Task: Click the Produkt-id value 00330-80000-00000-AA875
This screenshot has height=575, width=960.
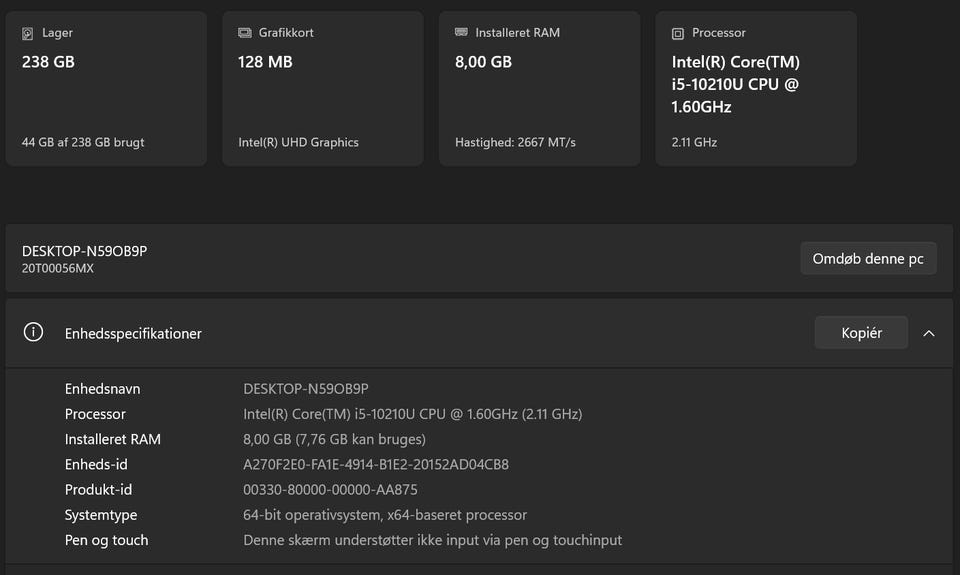Action: tap(330, 489)
